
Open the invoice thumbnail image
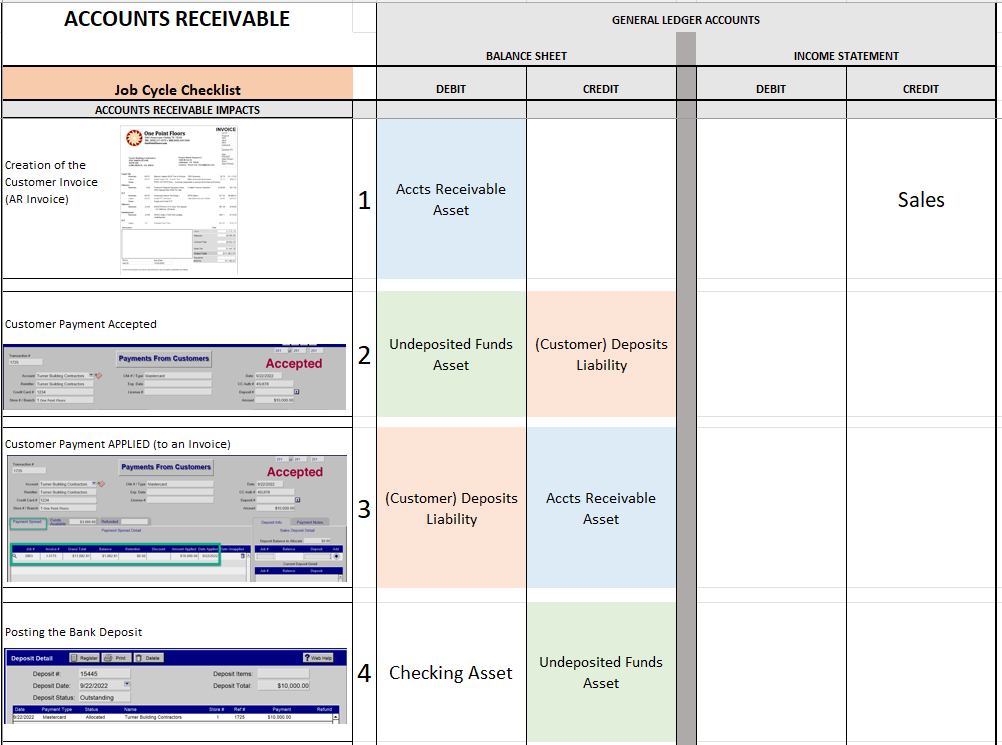(179, 199)
